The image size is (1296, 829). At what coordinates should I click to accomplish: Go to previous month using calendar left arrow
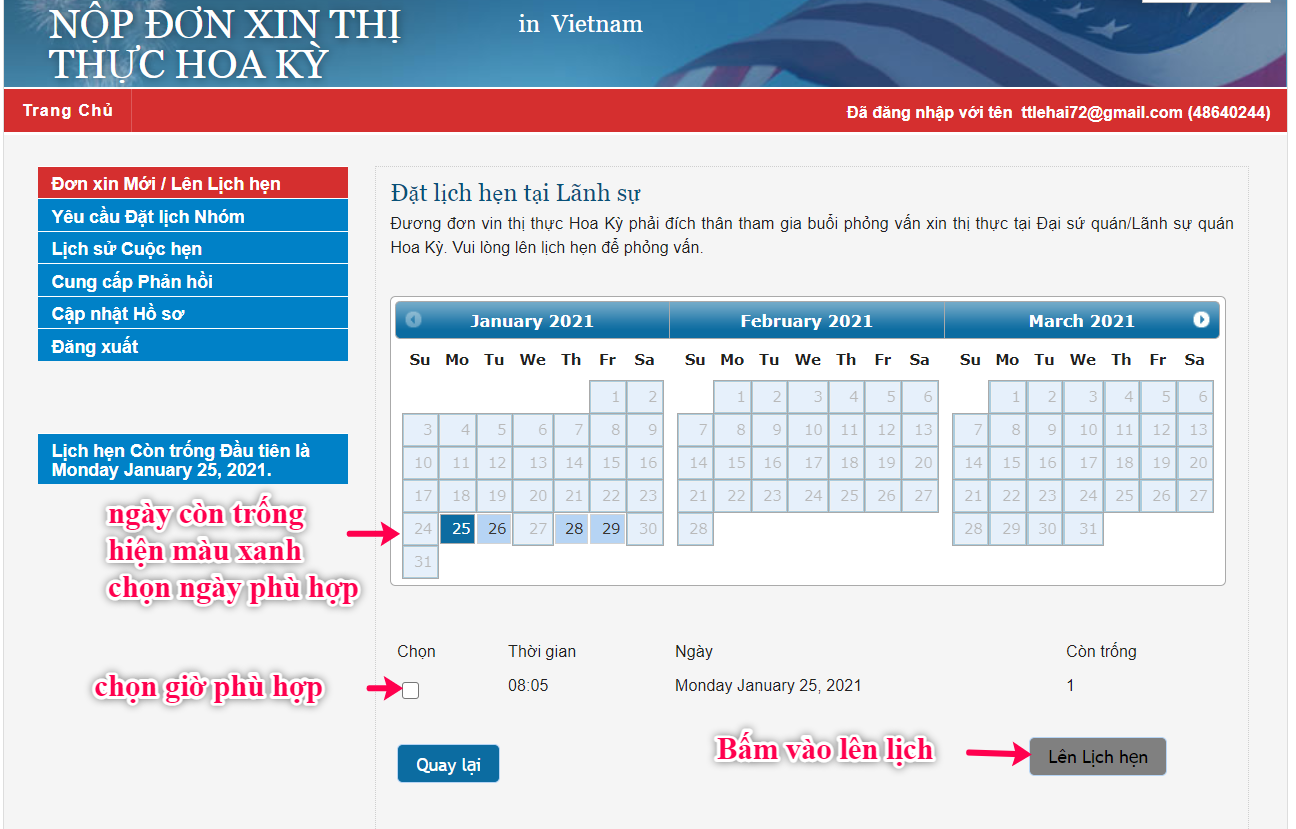tap(413, 320)
